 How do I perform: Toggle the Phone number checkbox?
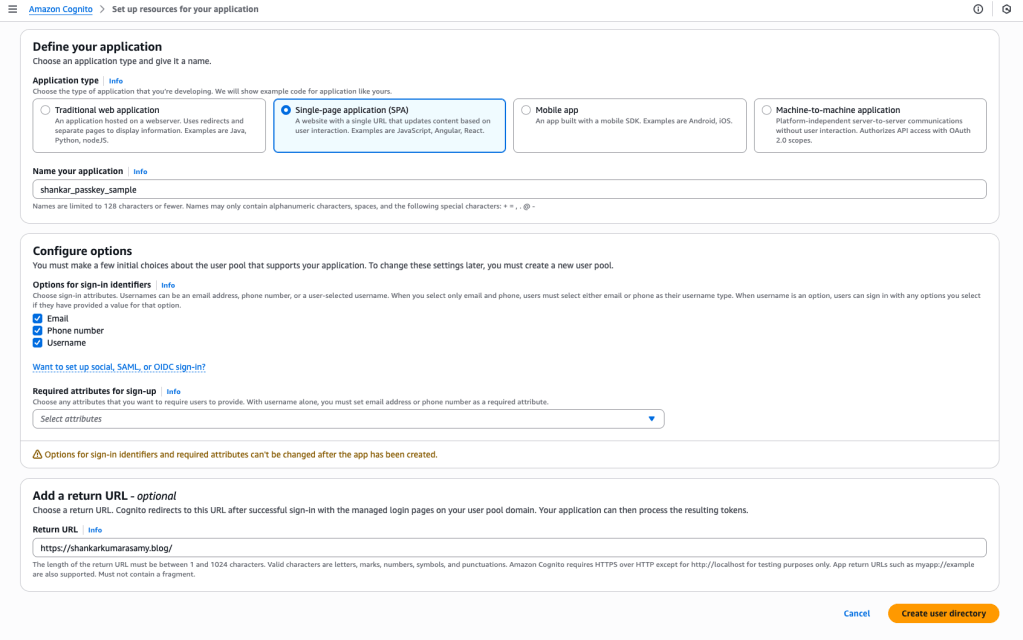[38, 330]
